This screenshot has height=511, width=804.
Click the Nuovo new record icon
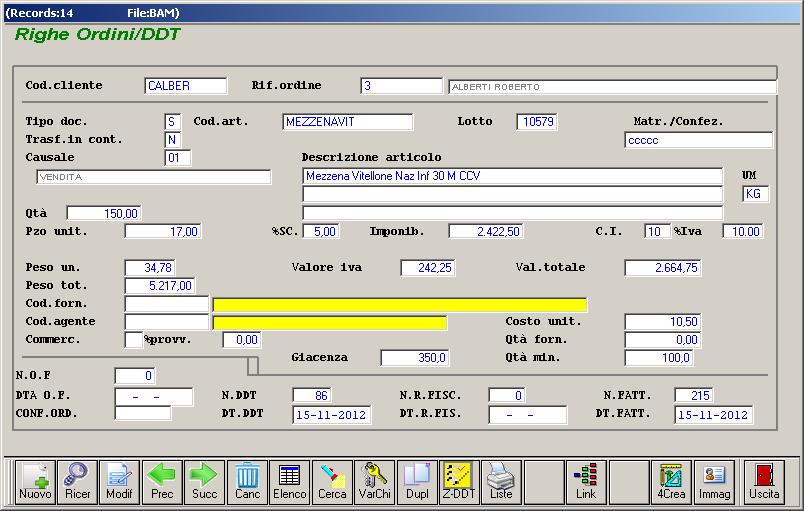(x=35, y=482)
